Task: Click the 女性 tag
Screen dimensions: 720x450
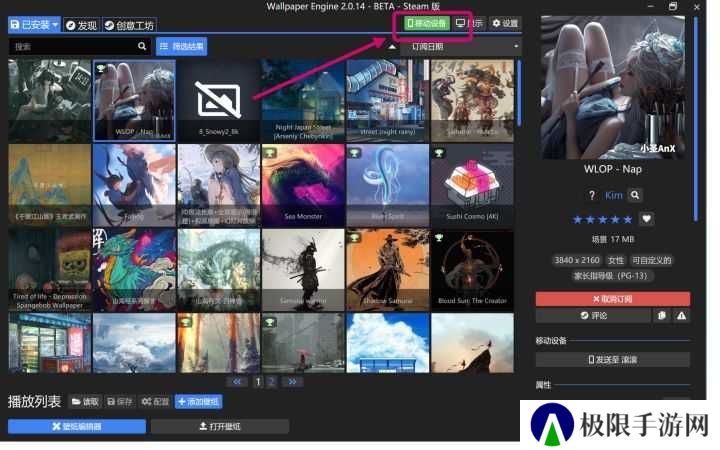Action: click(x=616, y=260)
